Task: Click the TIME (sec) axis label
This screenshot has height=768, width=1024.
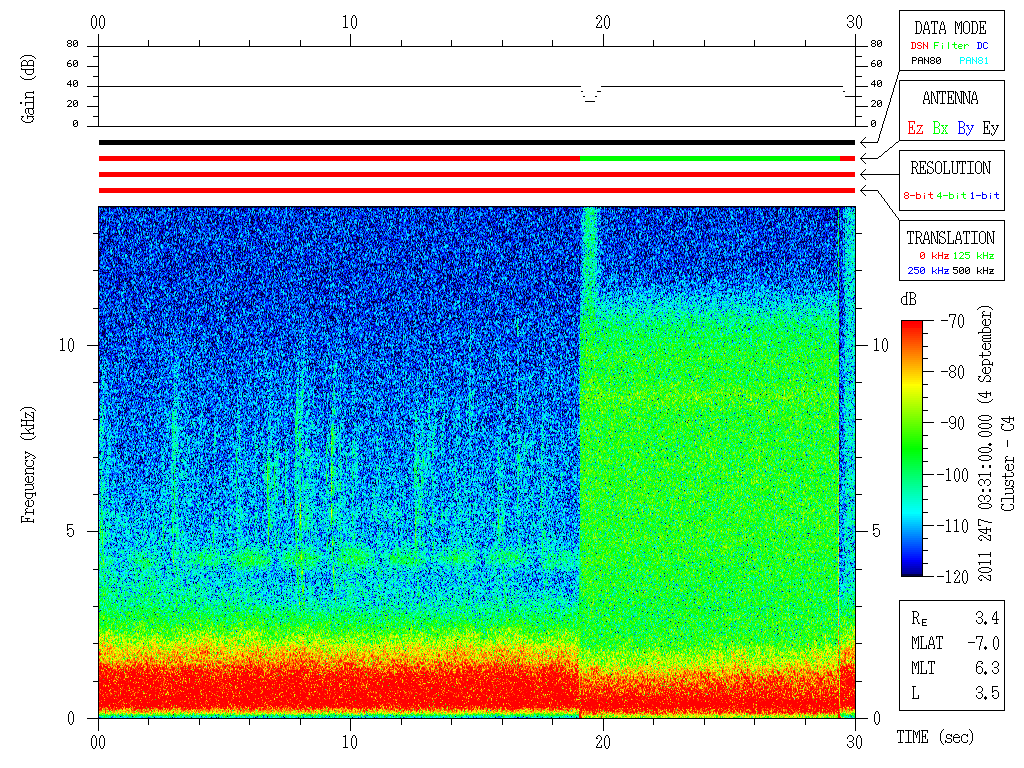Action: (935, 737)
